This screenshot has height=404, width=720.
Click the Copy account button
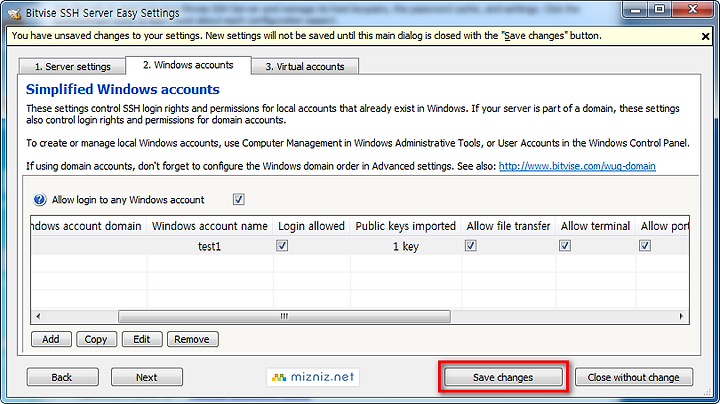click(x=96, y=339)
